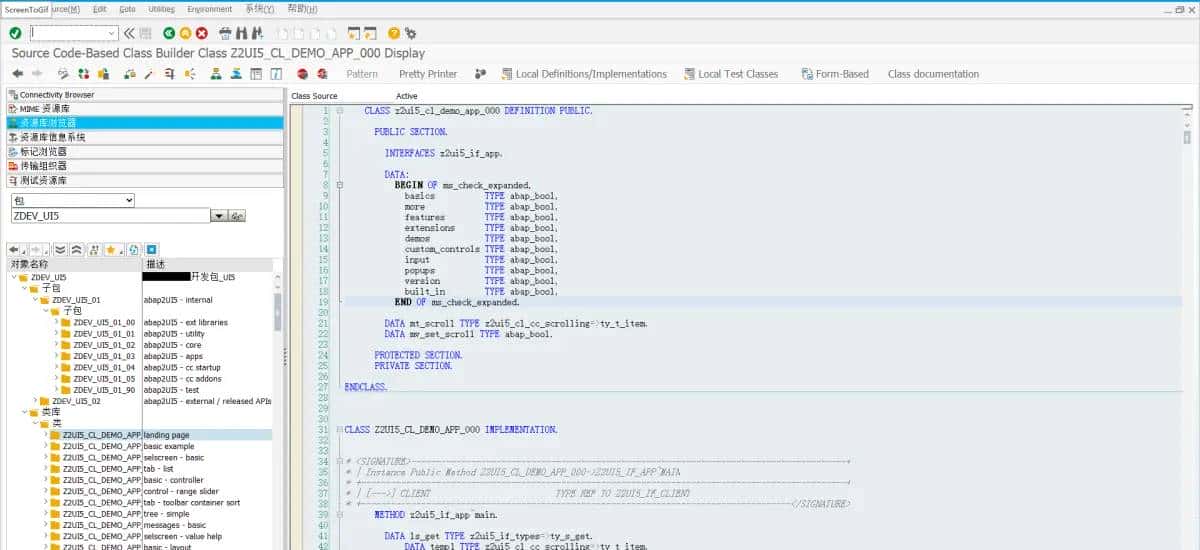Expand the landing page class node
Screen dimensions: 1200x550
(x=46, y=435)
